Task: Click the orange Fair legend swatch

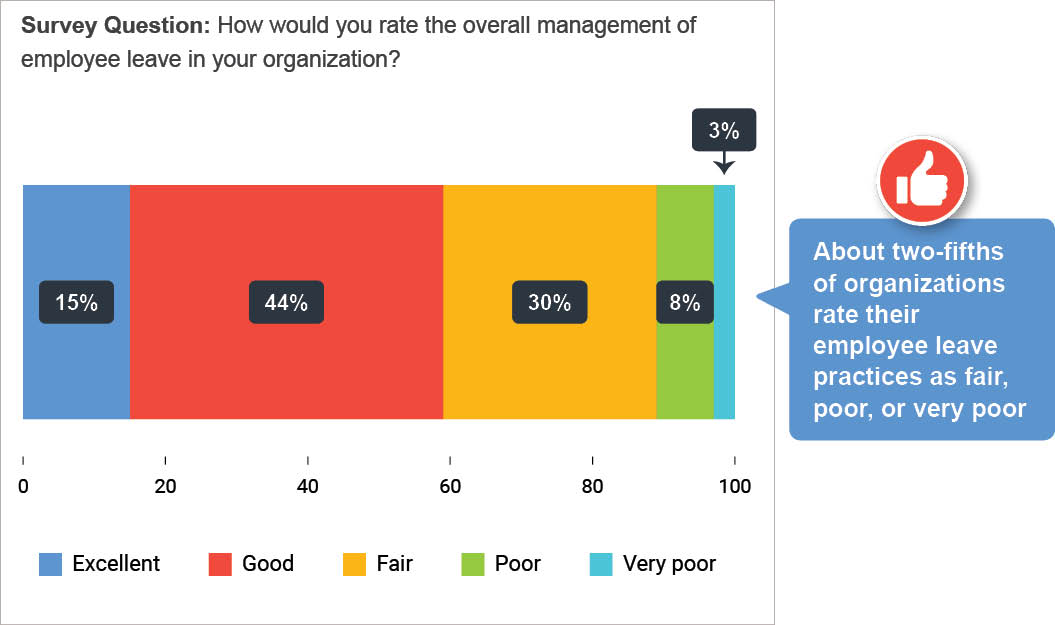Action: pos(355,564)
